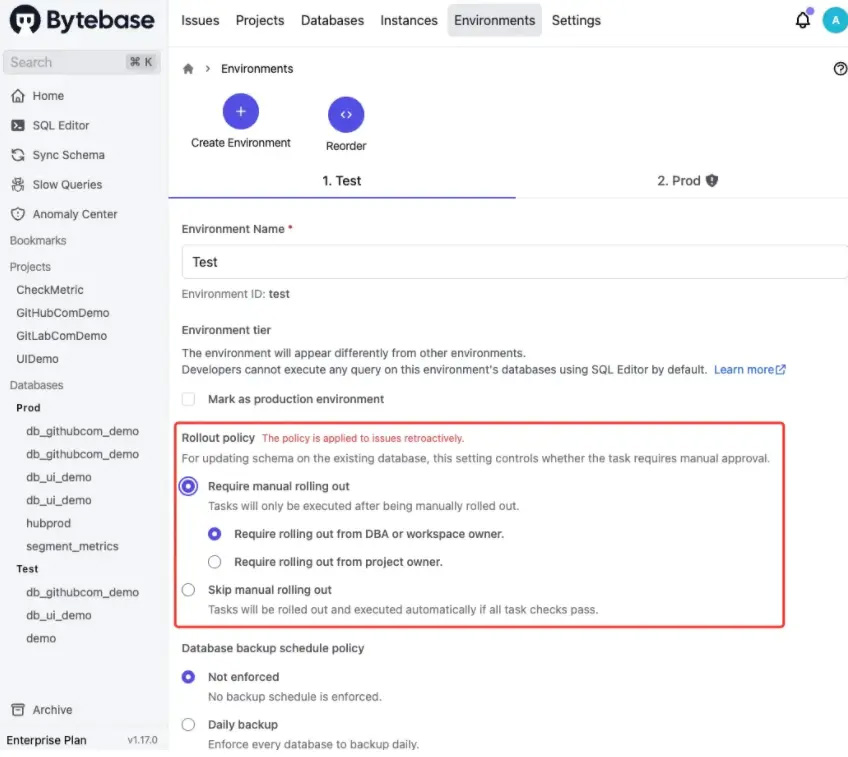Open Anomaly Center in the sidebar
848x757 pixels.
point(74,214)
